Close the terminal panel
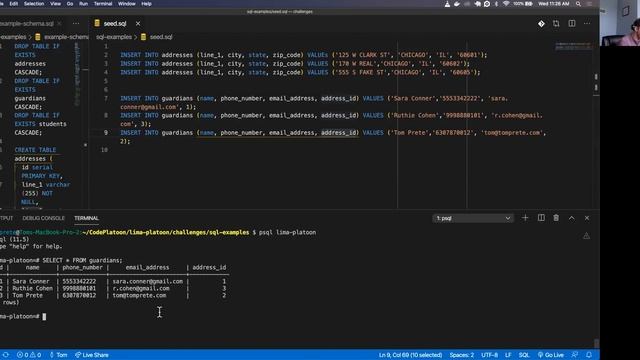The width and height of the screenshot is (640, 360). point(587,218)
